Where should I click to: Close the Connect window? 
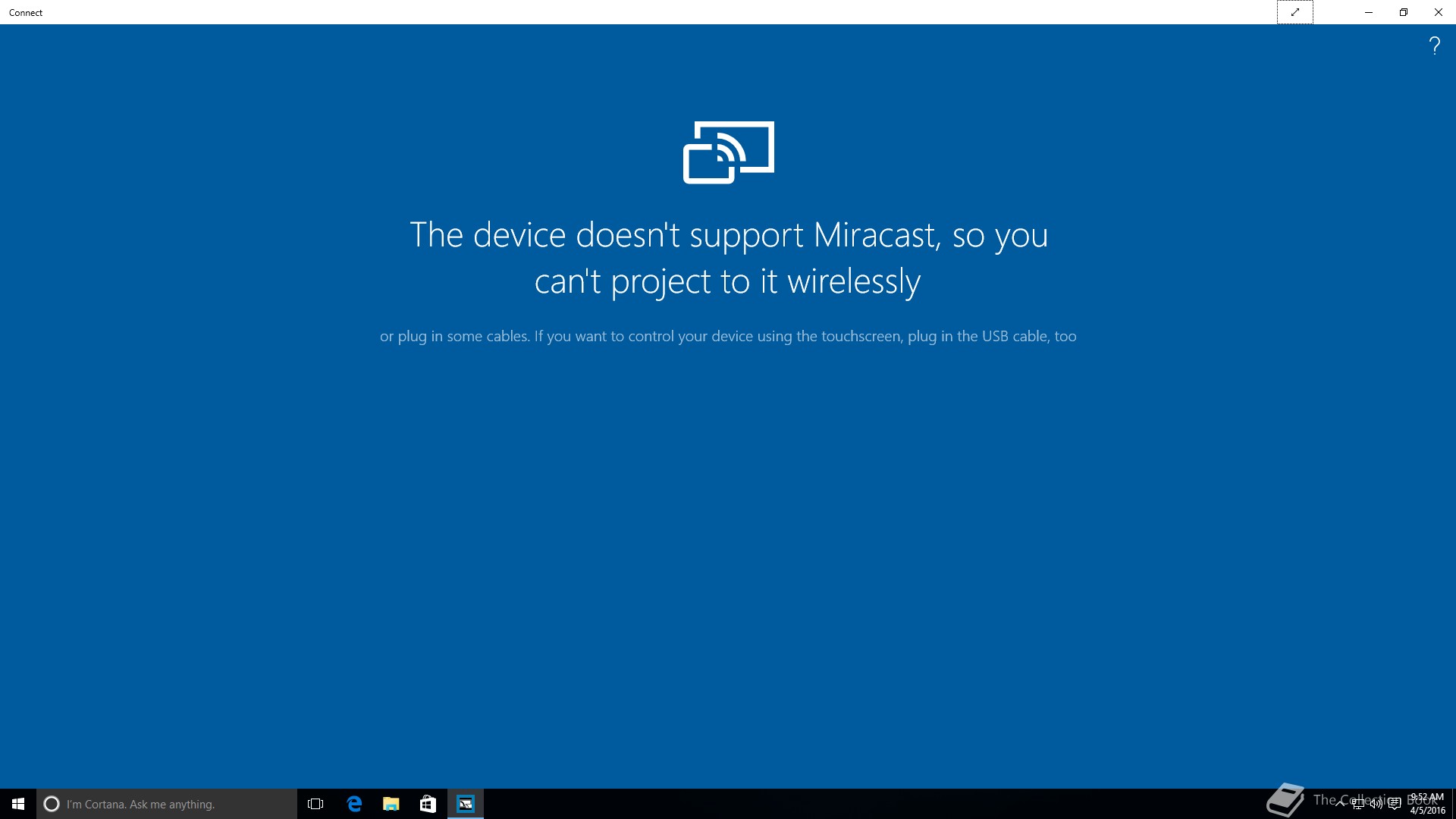tap(1439, 12)
